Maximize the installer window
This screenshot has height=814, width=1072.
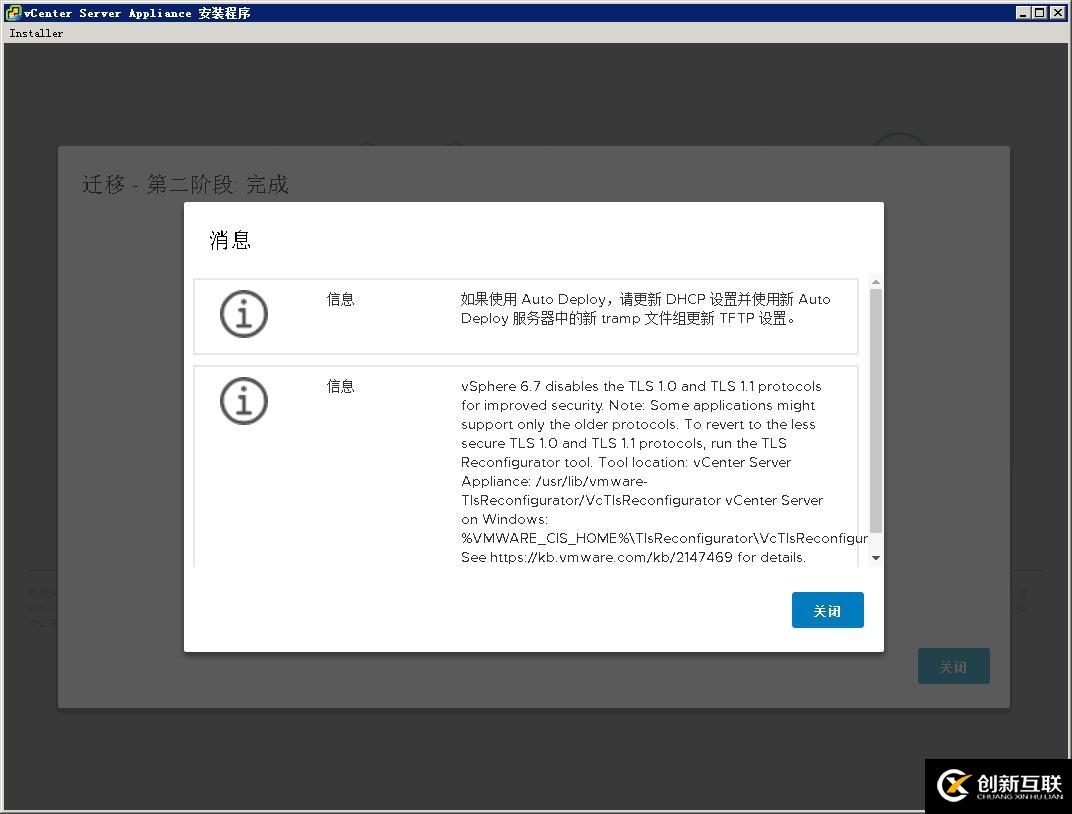[x=1038, y=12]
